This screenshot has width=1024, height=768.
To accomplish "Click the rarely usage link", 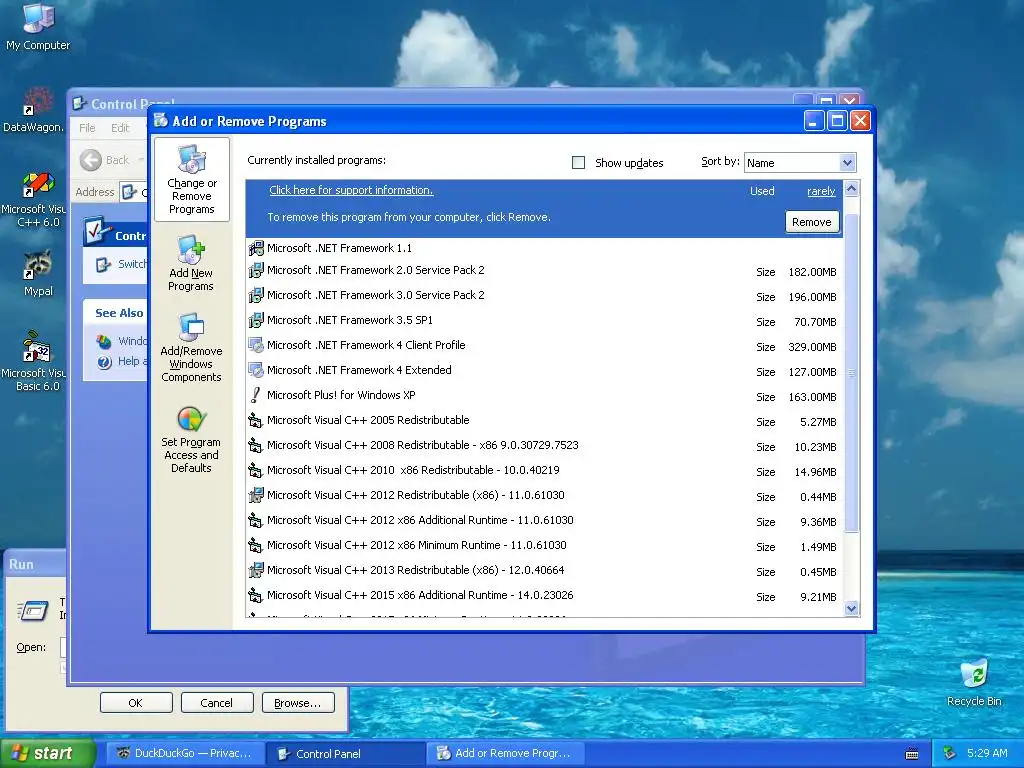I will pyautogui.click(x=821, y=191).
